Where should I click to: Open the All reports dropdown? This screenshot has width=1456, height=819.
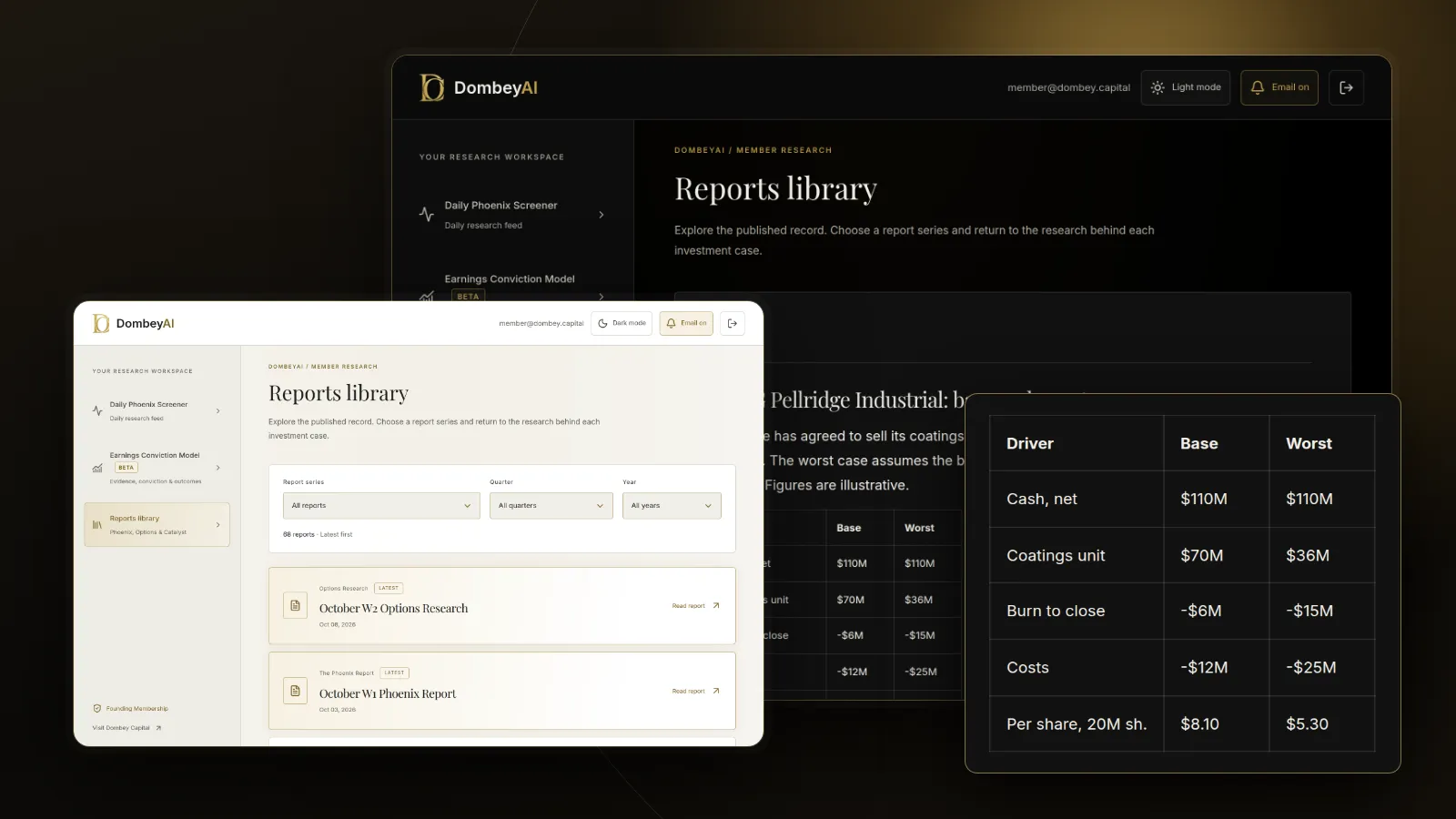(x=381, y=506)
